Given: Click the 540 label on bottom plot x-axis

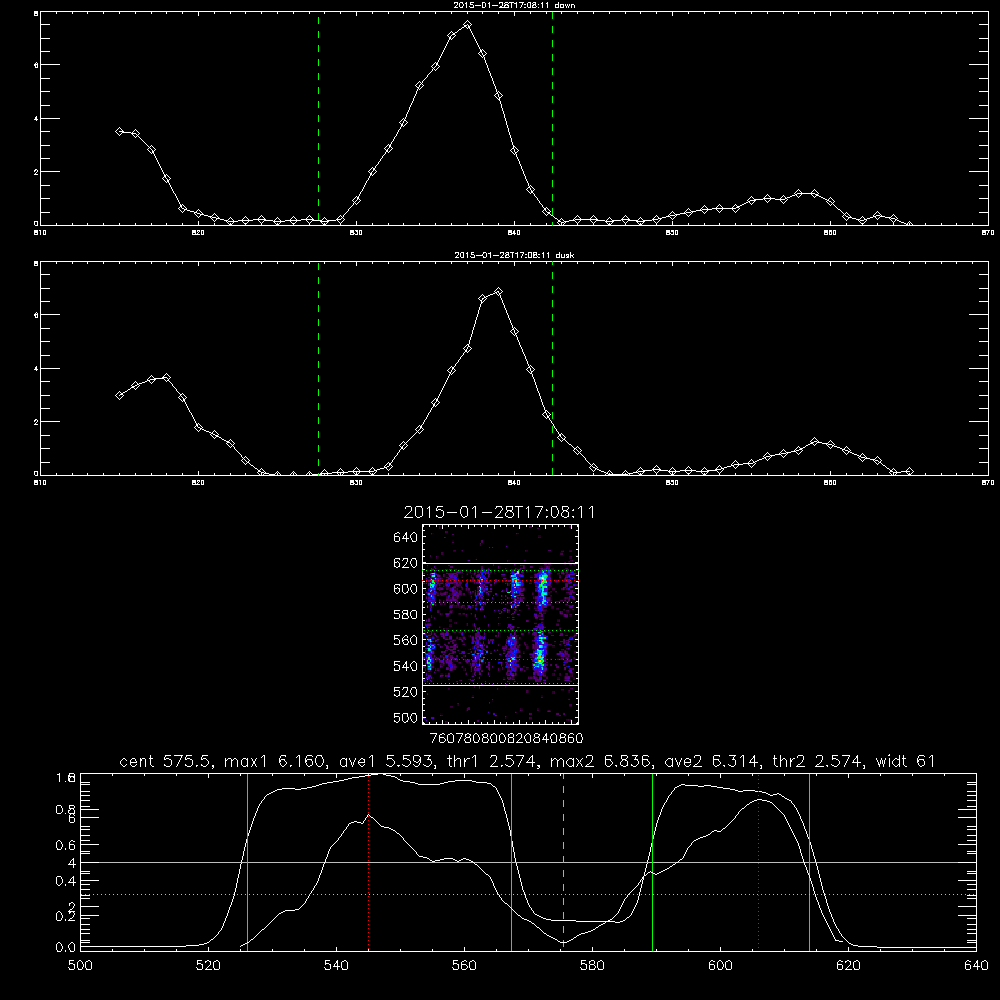Looking at the screenshot, I should tap(336, 966).
